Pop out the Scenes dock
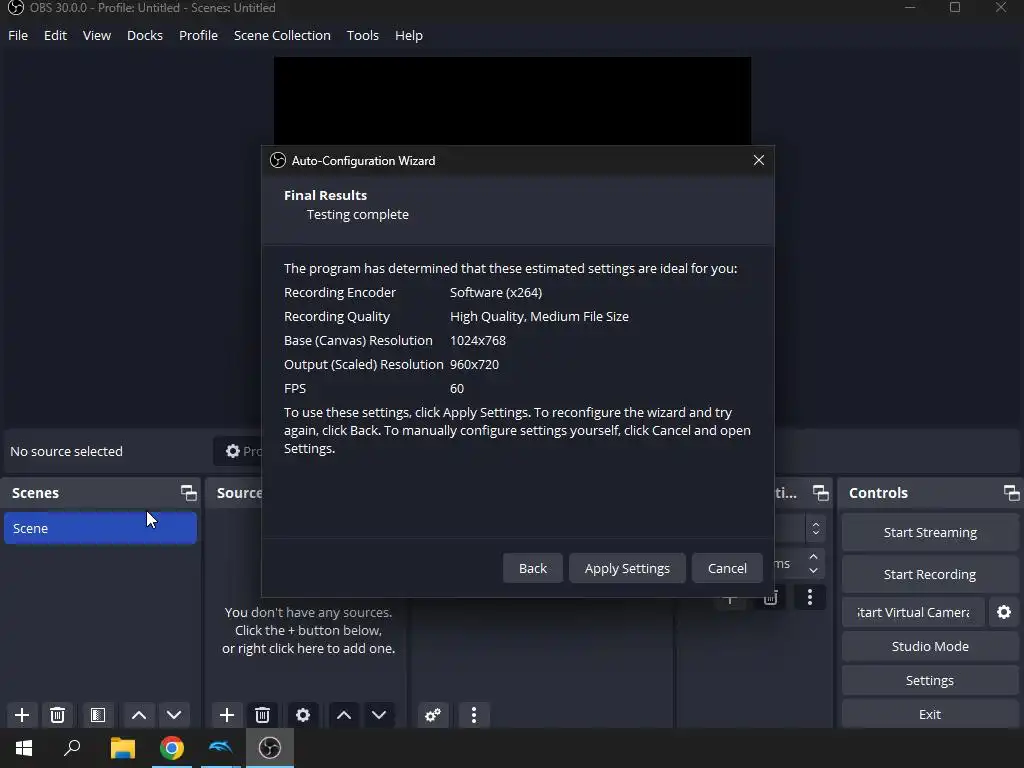The height and width of the screenshot is (768, 1024). coord(189,493)
